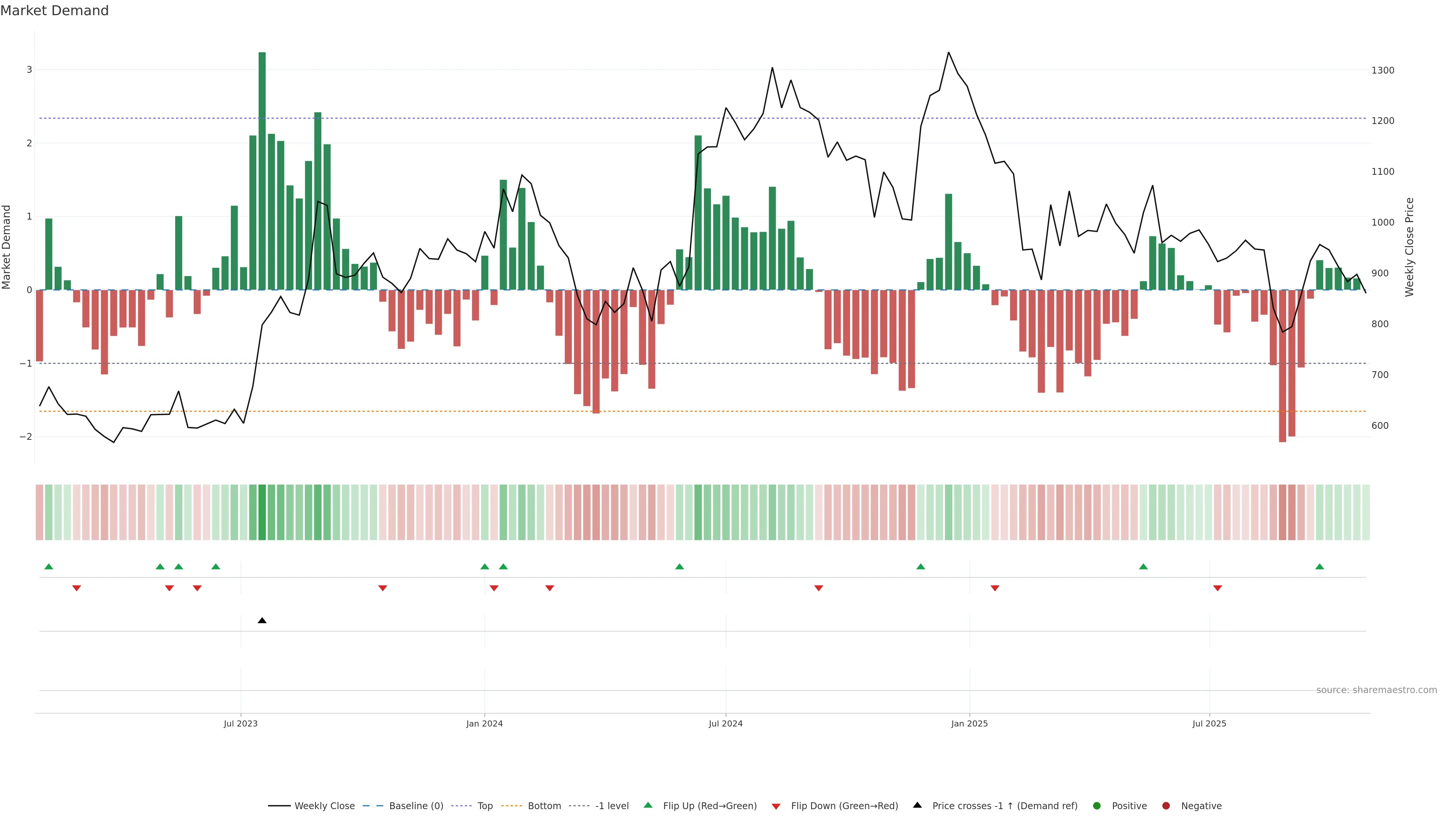
Task: Click the green Flip Up legend triangle
Action: (x=648, y=805)
